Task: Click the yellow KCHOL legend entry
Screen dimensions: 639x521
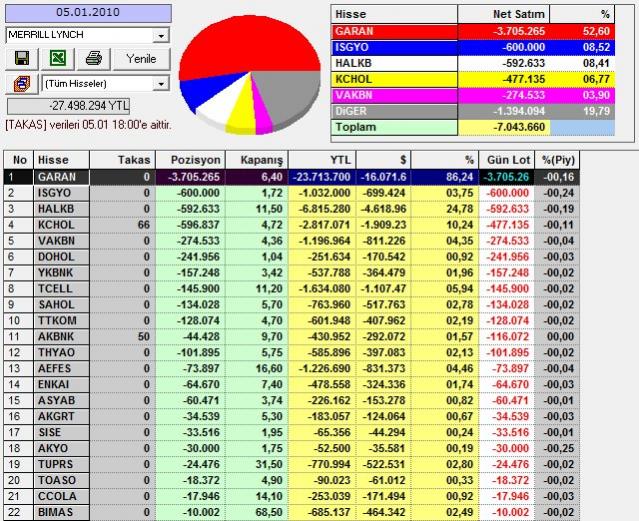Action: click(395, 76)
